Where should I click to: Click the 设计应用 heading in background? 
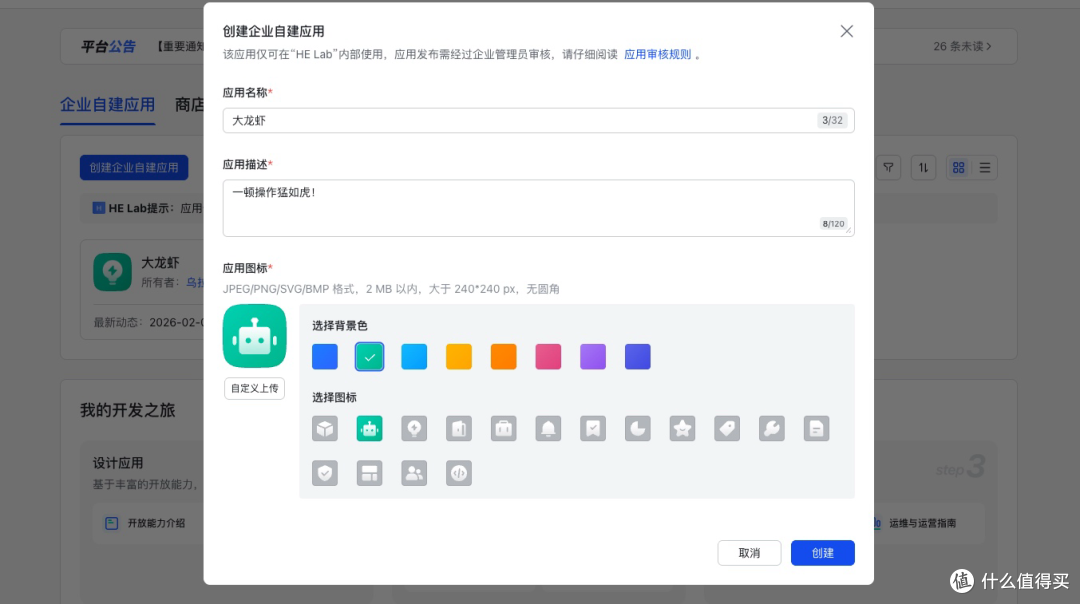pyautogui.click(x=118, y=463)
